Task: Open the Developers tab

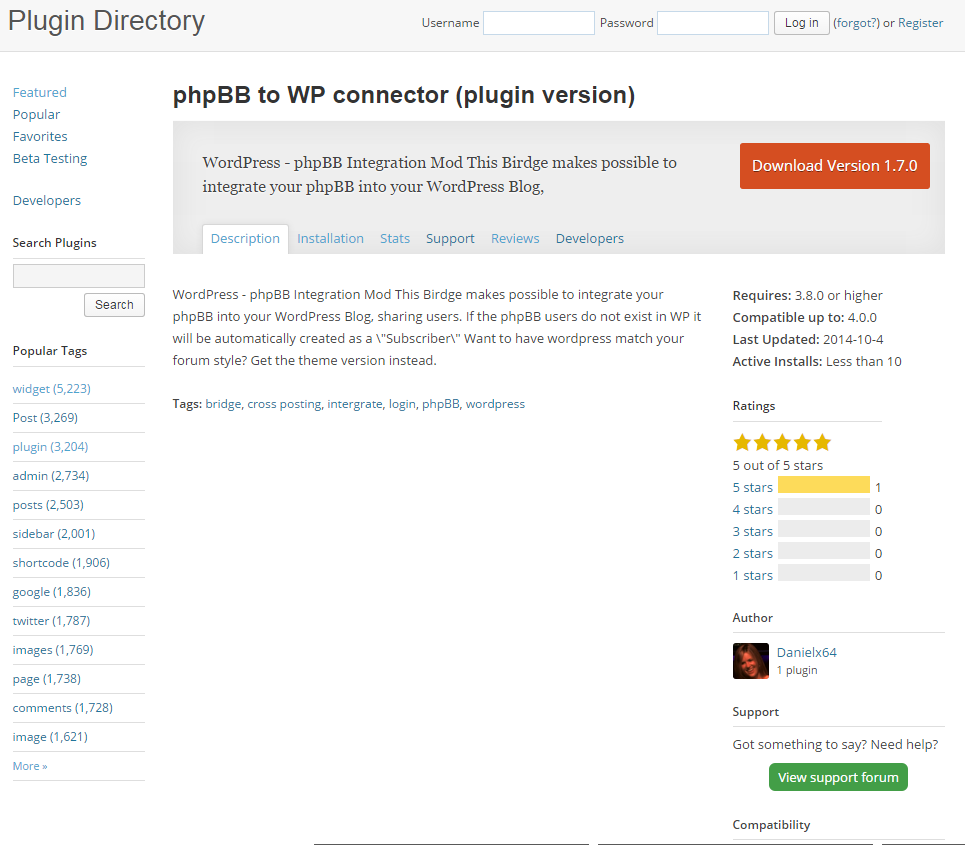Action: 590,239
